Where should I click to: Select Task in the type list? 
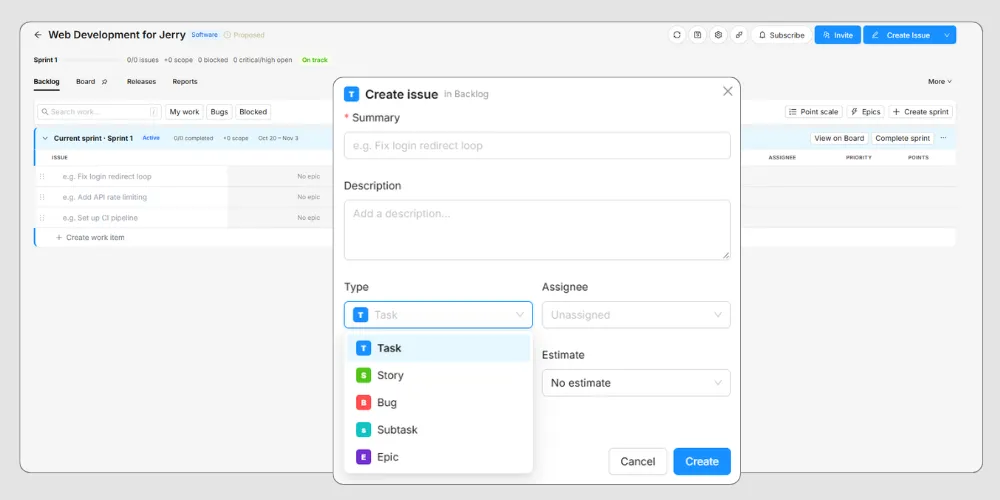coord(438,348)
